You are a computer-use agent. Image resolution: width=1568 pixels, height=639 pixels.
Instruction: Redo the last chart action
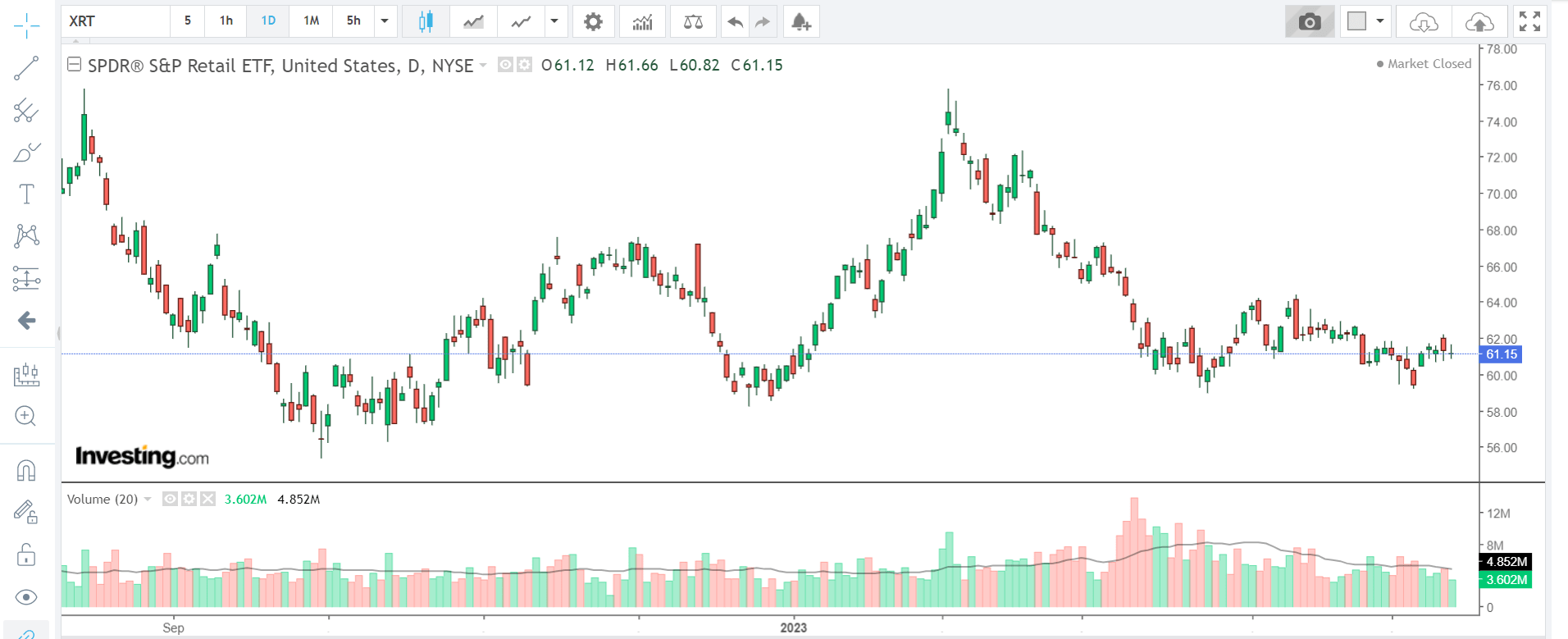point(763,22)
